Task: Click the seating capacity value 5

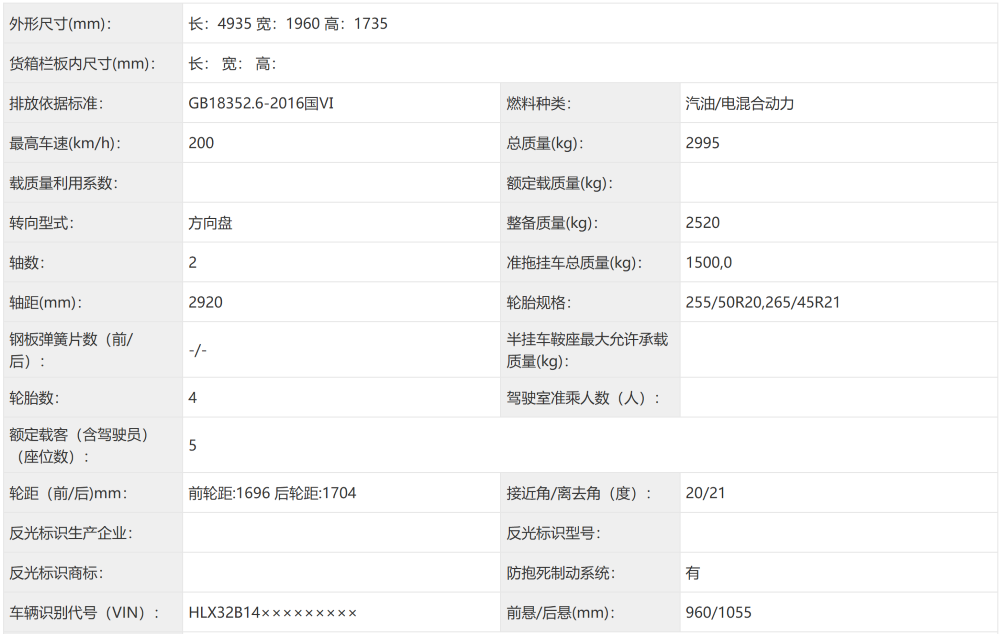Action: (193, 445)
